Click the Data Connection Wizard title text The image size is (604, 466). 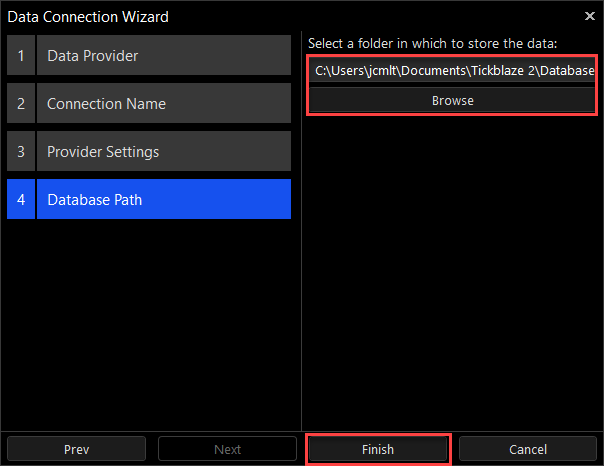(x=88, y=16)
